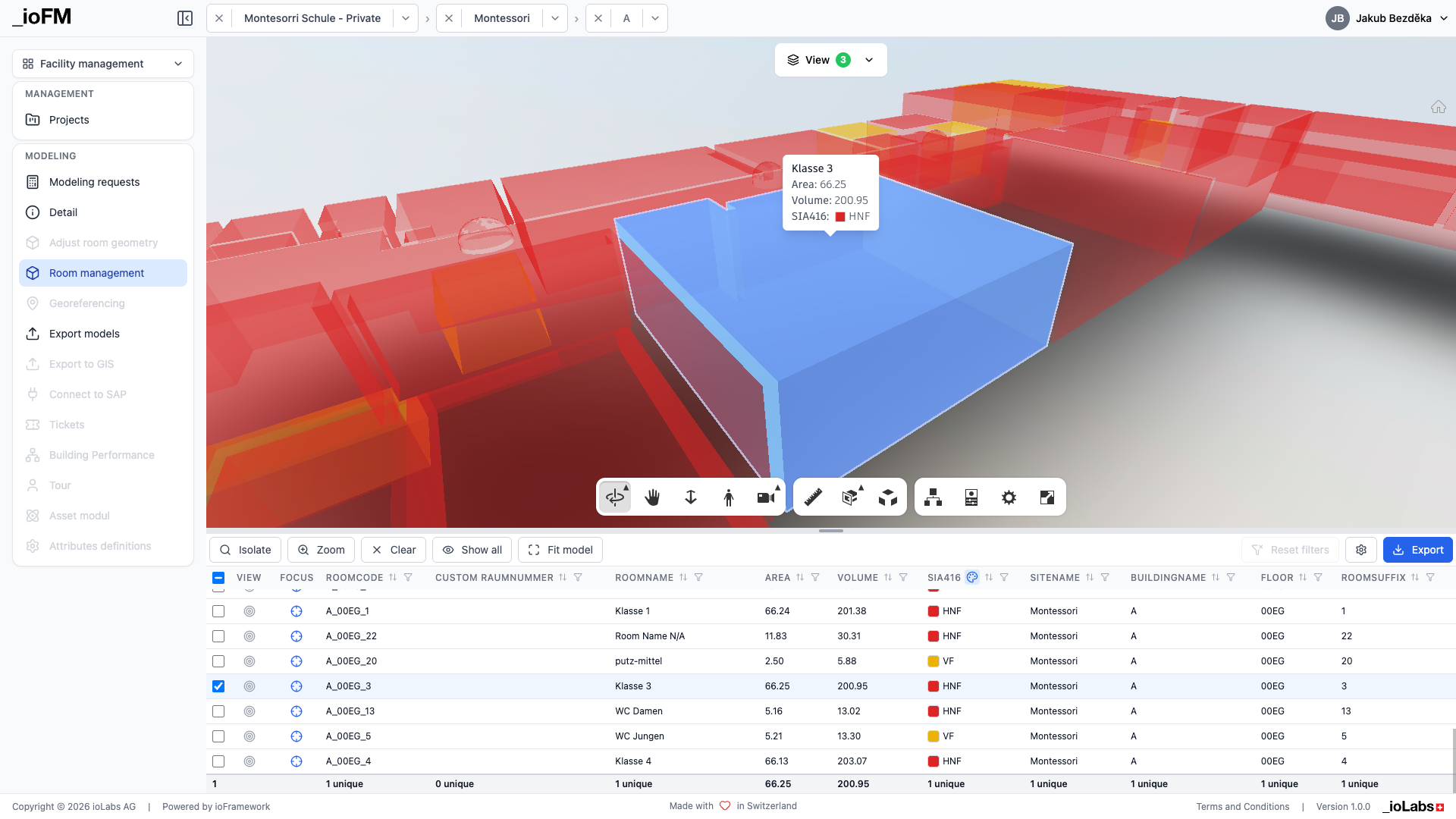Open the camera tool
Viewport: 1456px width, 819px height.
(x=766, y=497)
